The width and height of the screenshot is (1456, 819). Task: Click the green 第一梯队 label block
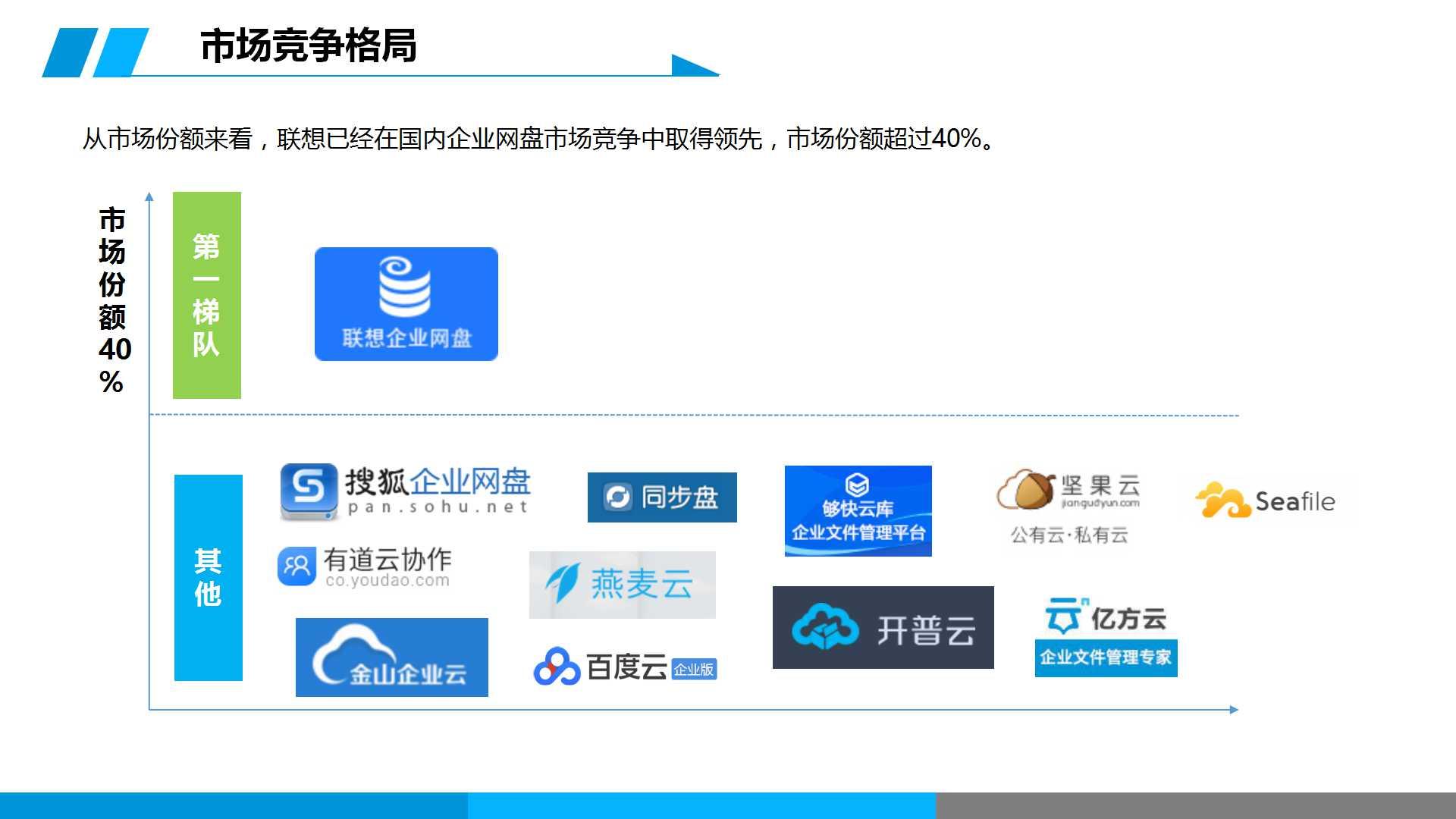tap(207, 295)
